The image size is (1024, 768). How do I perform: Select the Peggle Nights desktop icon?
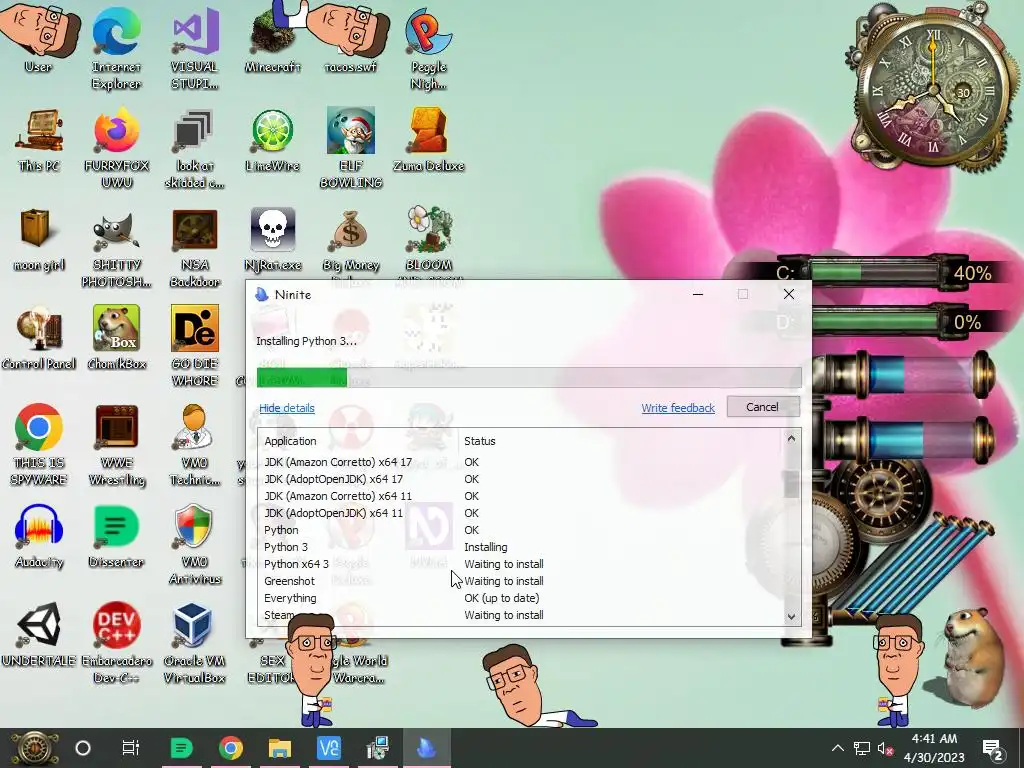click(428, 47)
